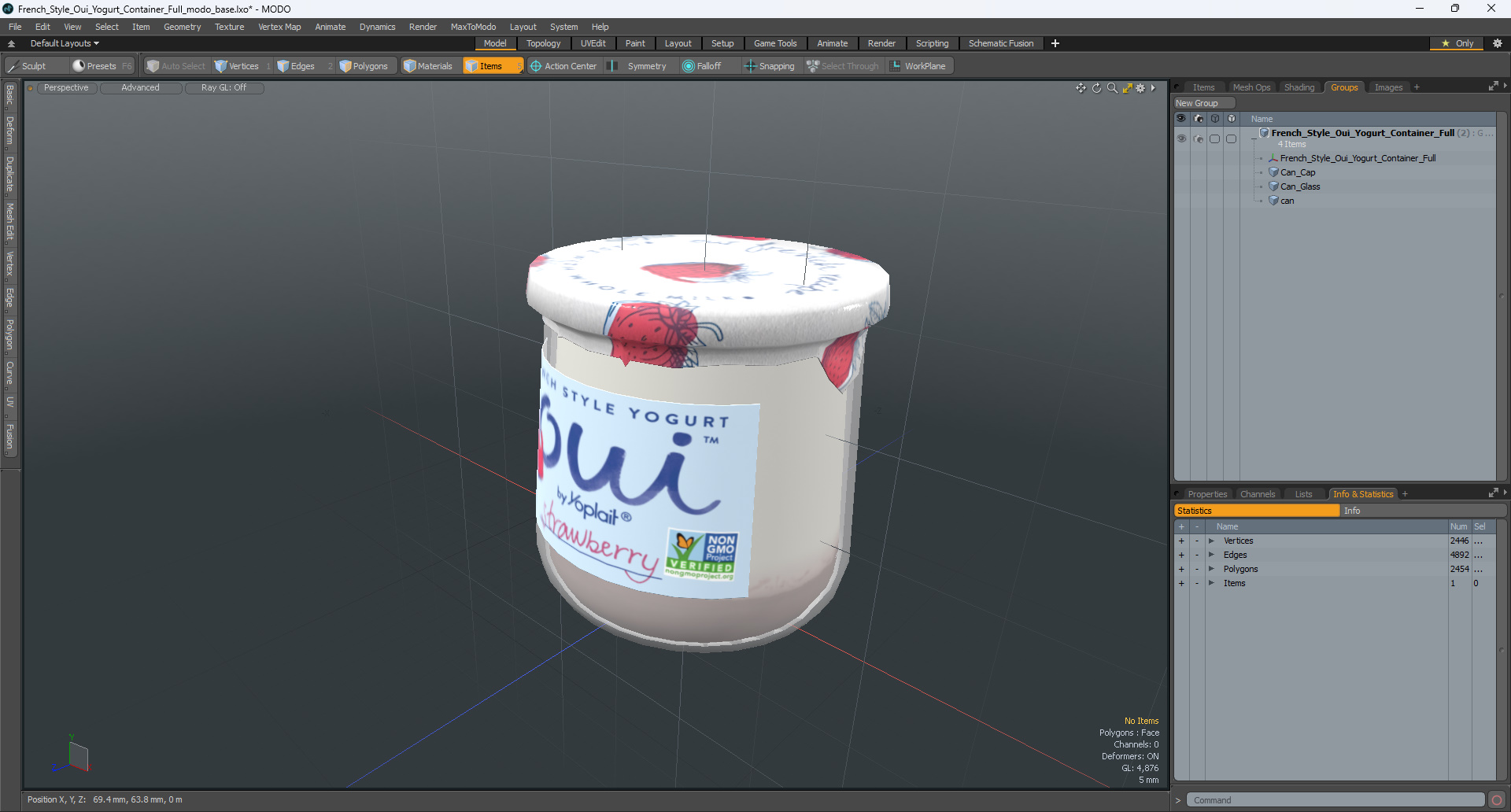Open the Vertex Map menu
Viewport: 1511px width, 812px height.
point(279,27)
